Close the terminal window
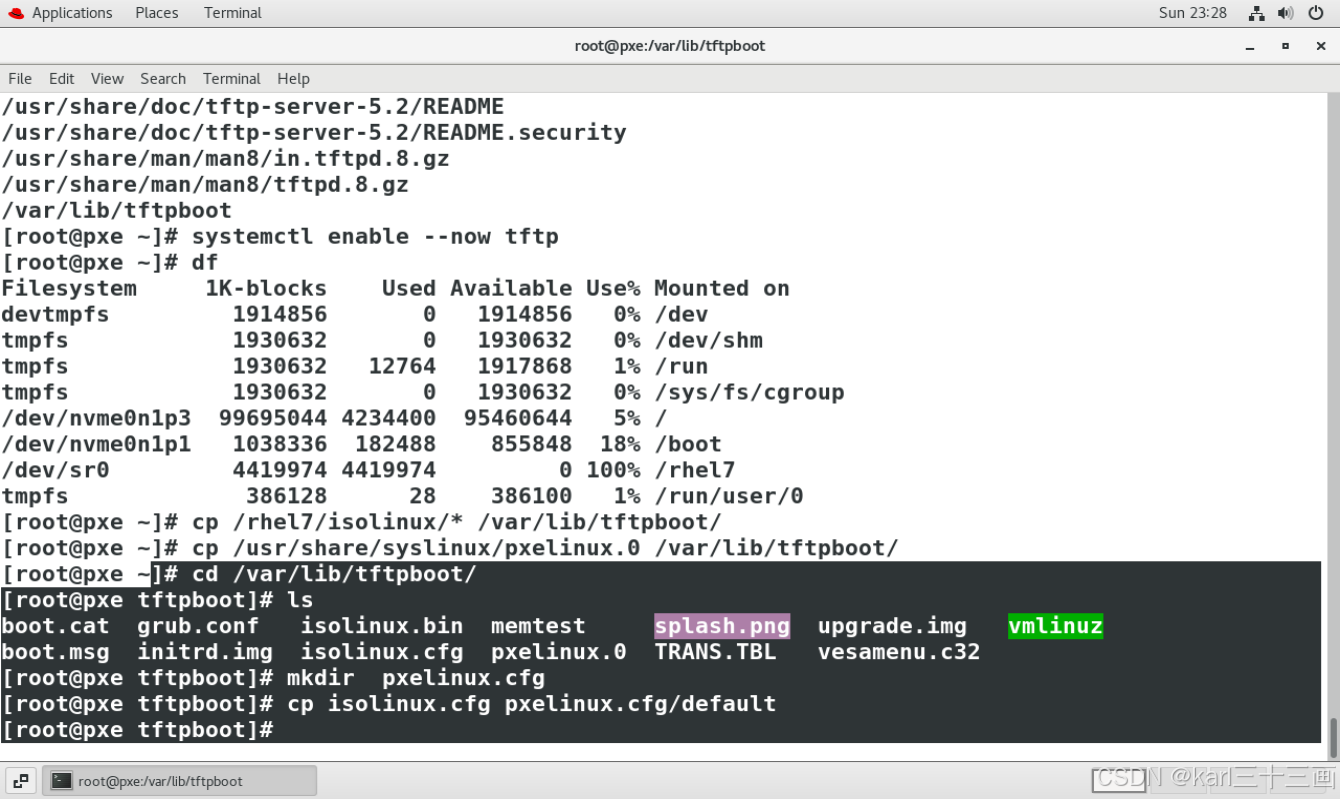The height and width of the screenshot is (799, 1340). click(1319, 46)
